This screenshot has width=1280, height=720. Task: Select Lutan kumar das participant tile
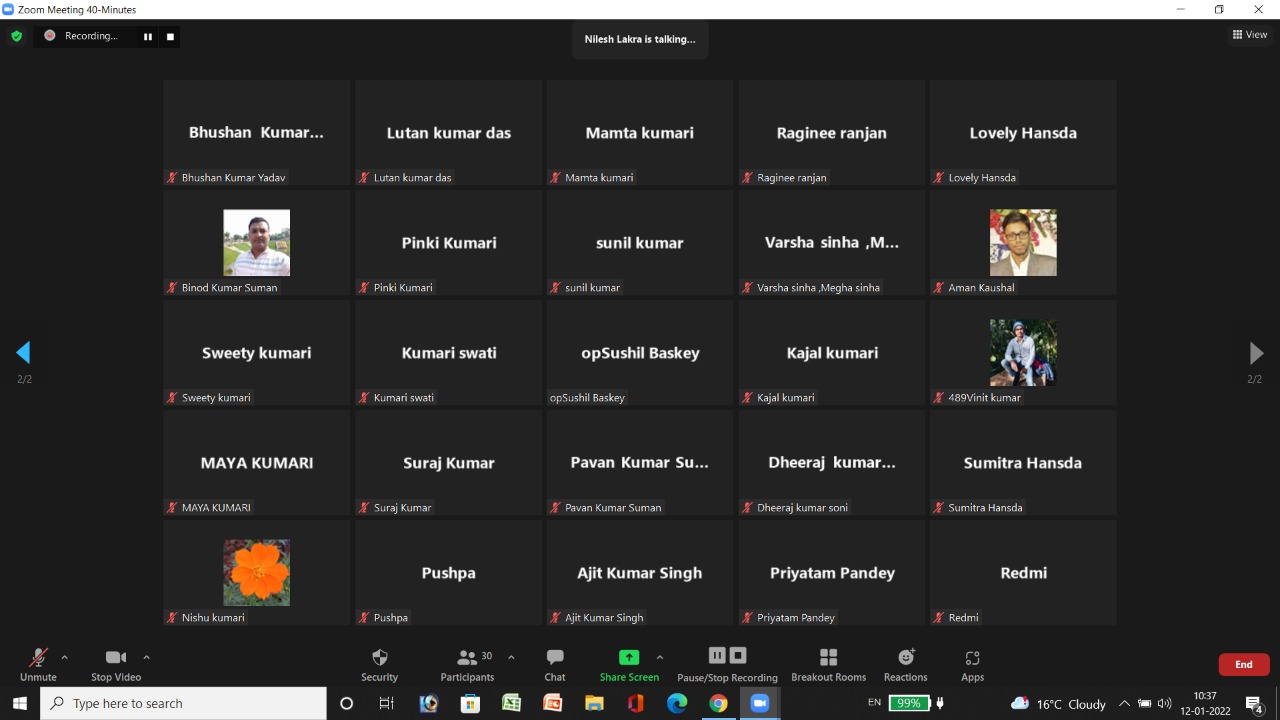point(449,132)
